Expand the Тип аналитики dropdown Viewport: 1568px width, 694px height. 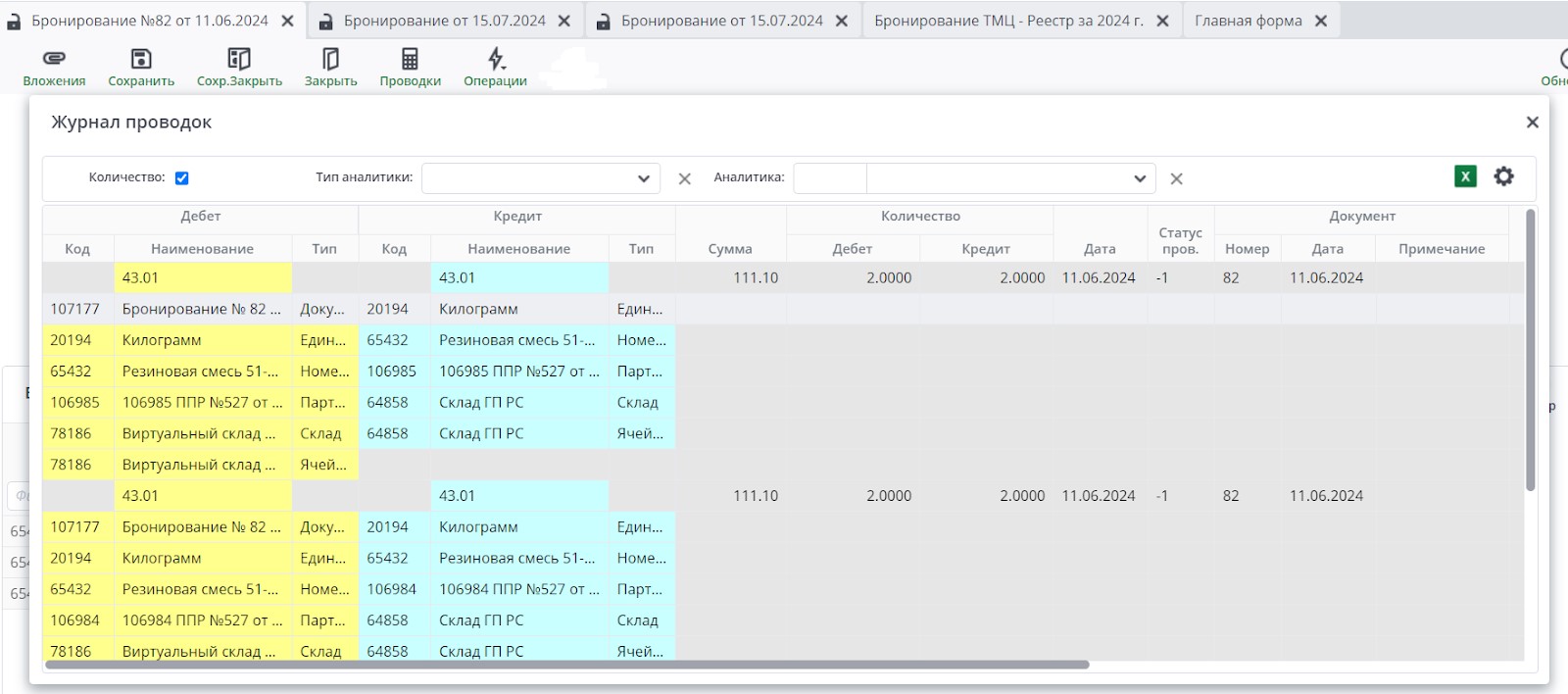643,178
